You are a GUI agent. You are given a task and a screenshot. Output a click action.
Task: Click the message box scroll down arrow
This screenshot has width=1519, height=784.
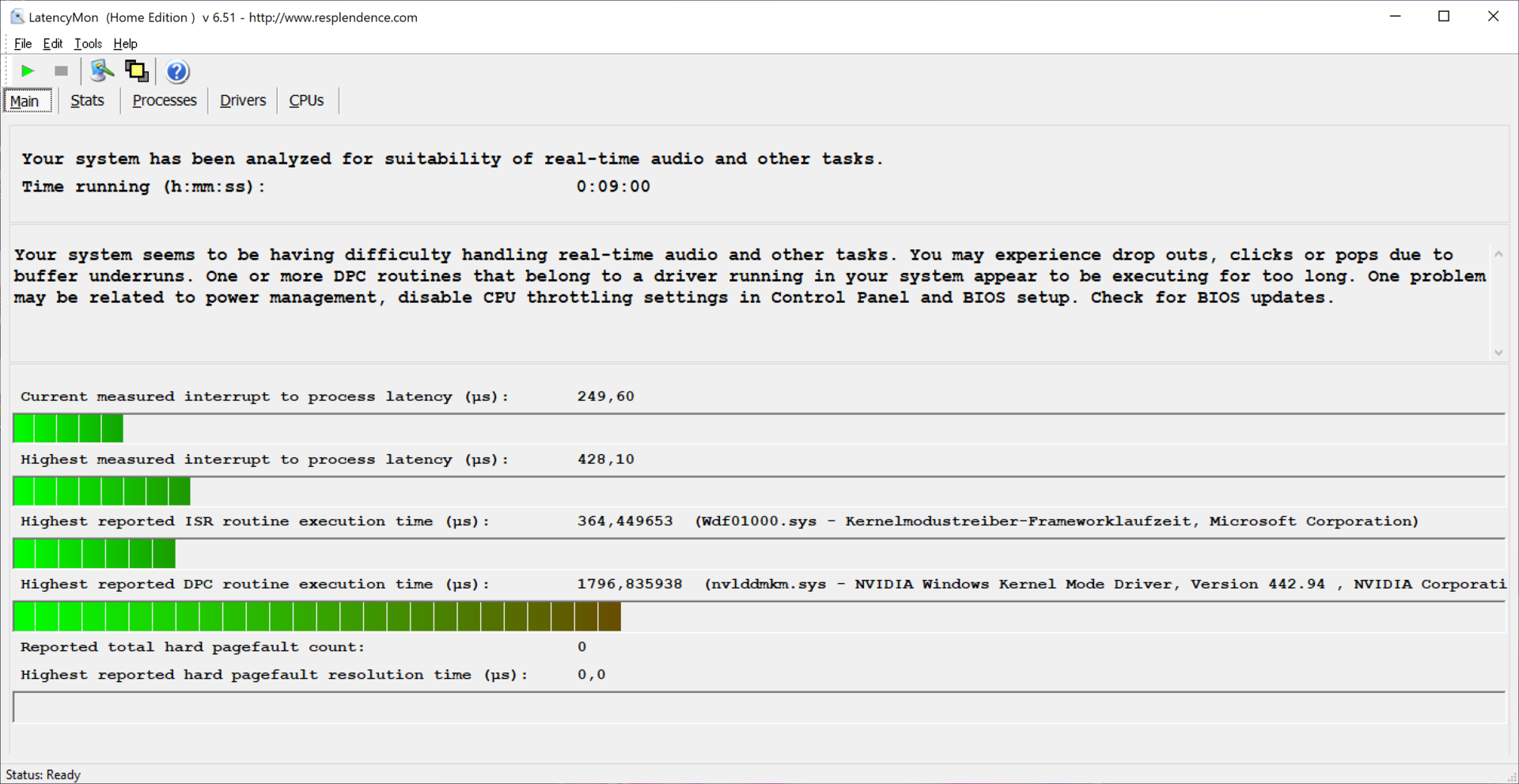tap(1498, 353)
